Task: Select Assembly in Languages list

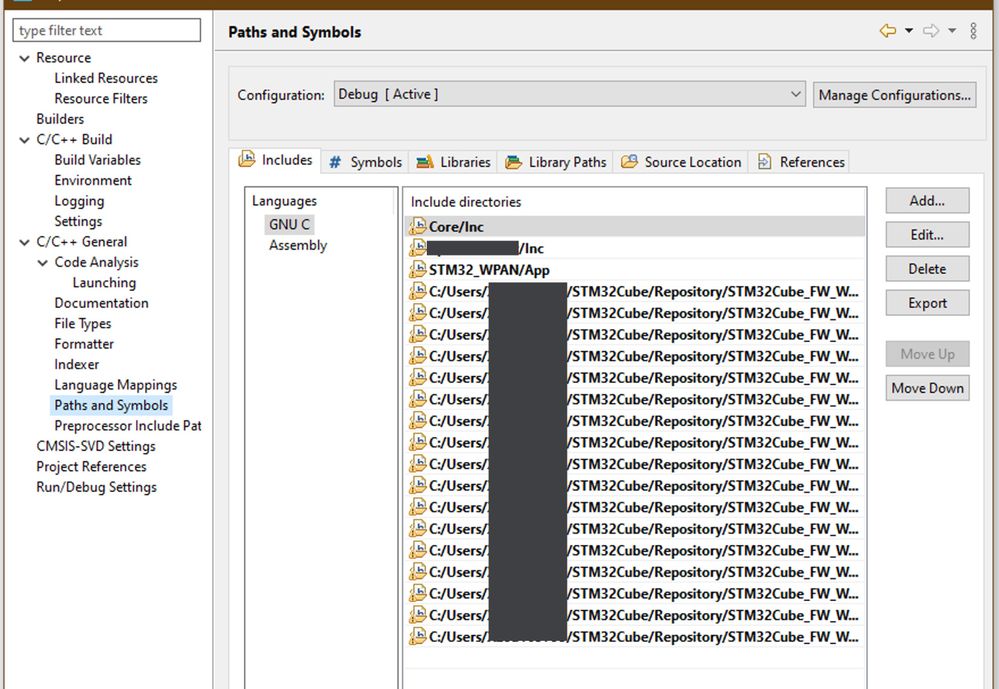Action: [298, 245]
